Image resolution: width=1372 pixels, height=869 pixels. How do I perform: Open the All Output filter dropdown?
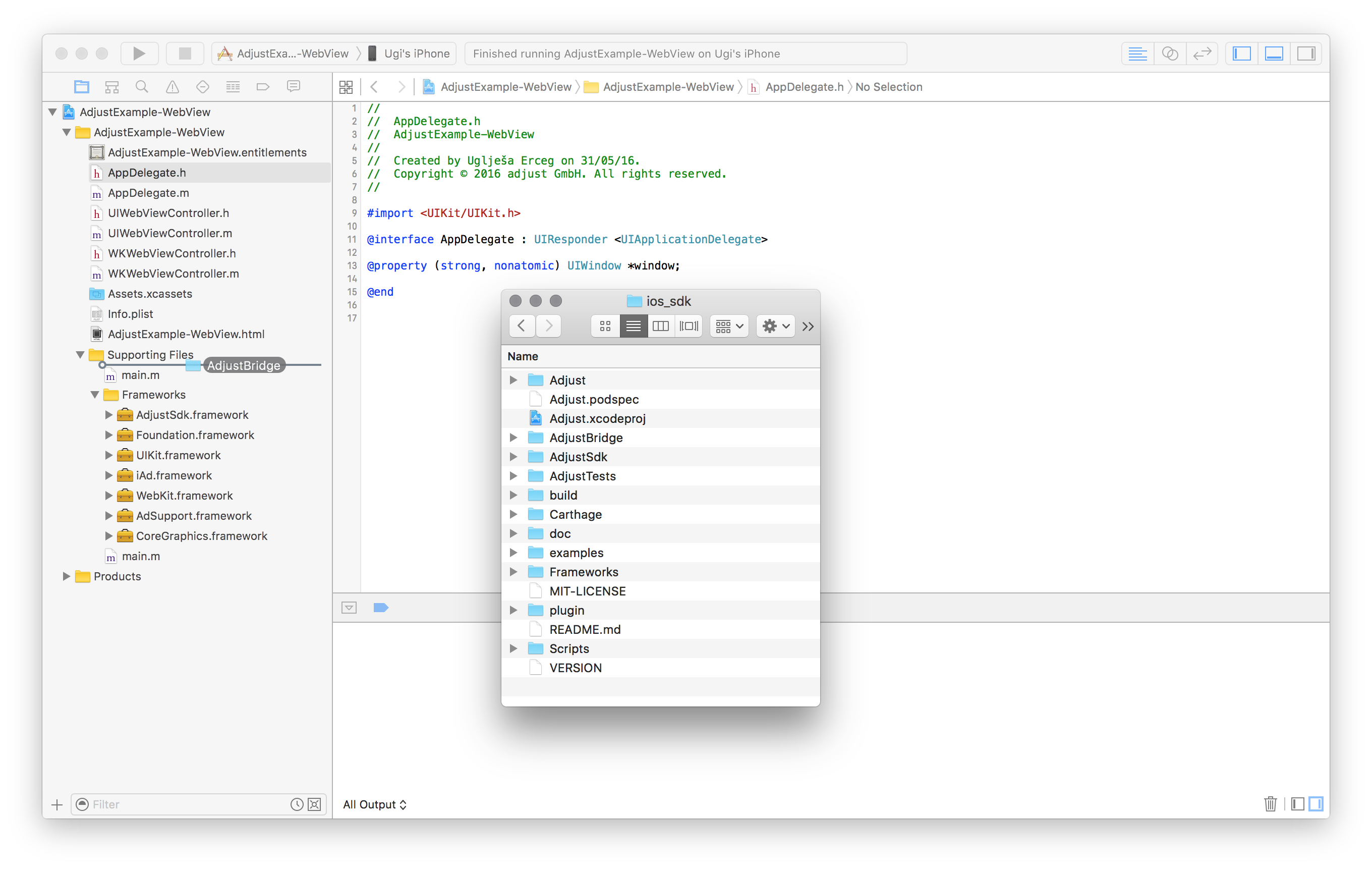(374, 804)
